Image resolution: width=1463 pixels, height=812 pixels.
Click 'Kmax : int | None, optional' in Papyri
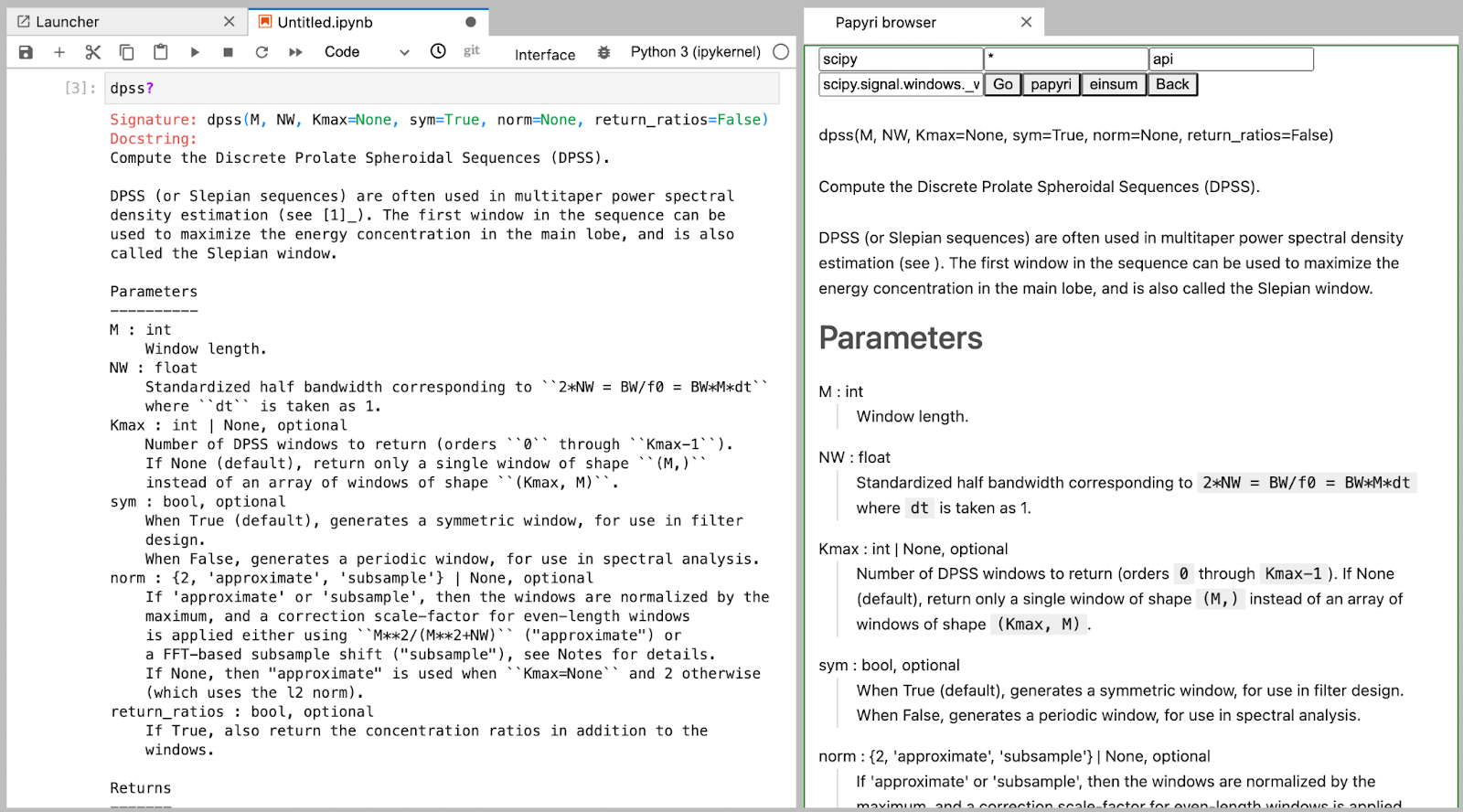[913, 549]
